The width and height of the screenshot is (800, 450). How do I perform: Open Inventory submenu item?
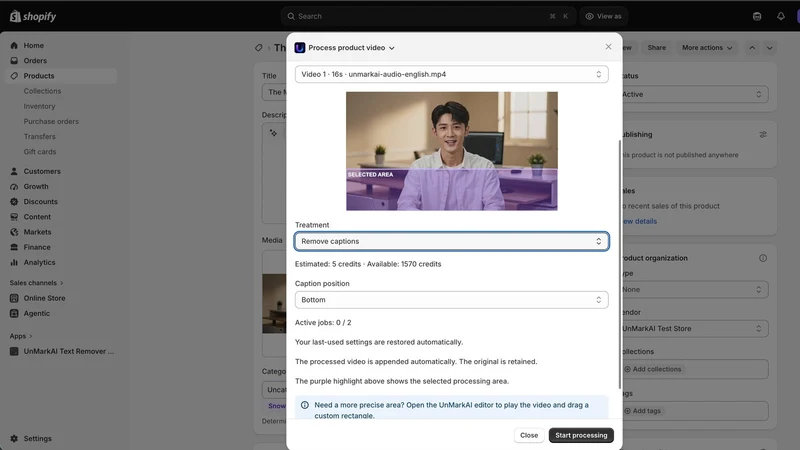click(x=39, y=106)
